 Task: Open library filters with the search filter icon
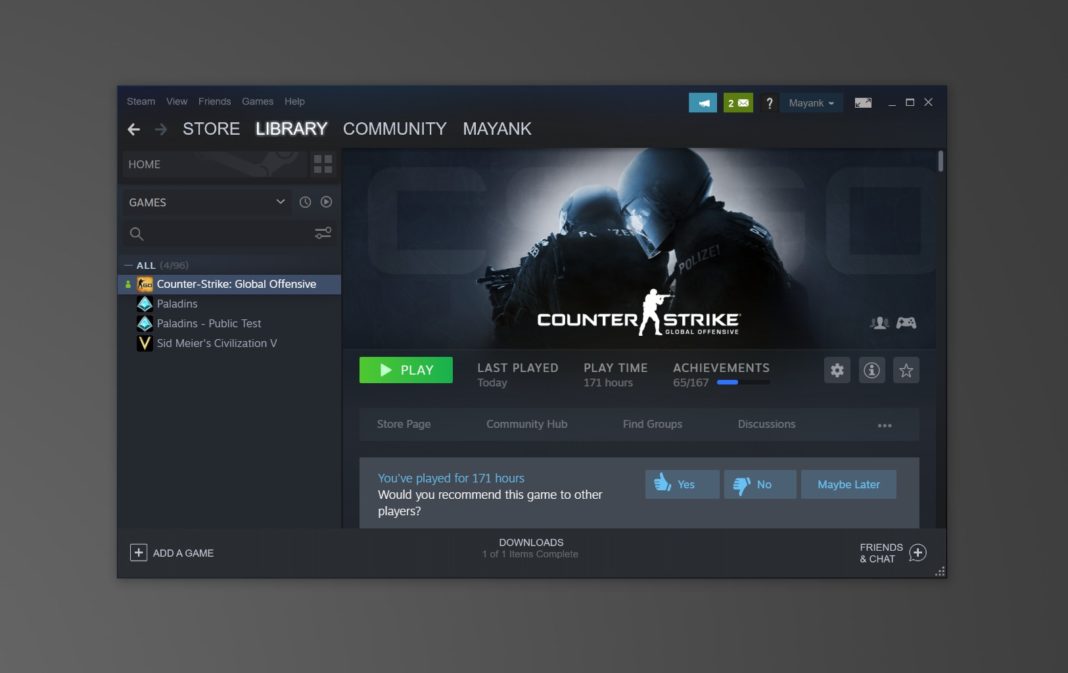[x=322, y=233]
